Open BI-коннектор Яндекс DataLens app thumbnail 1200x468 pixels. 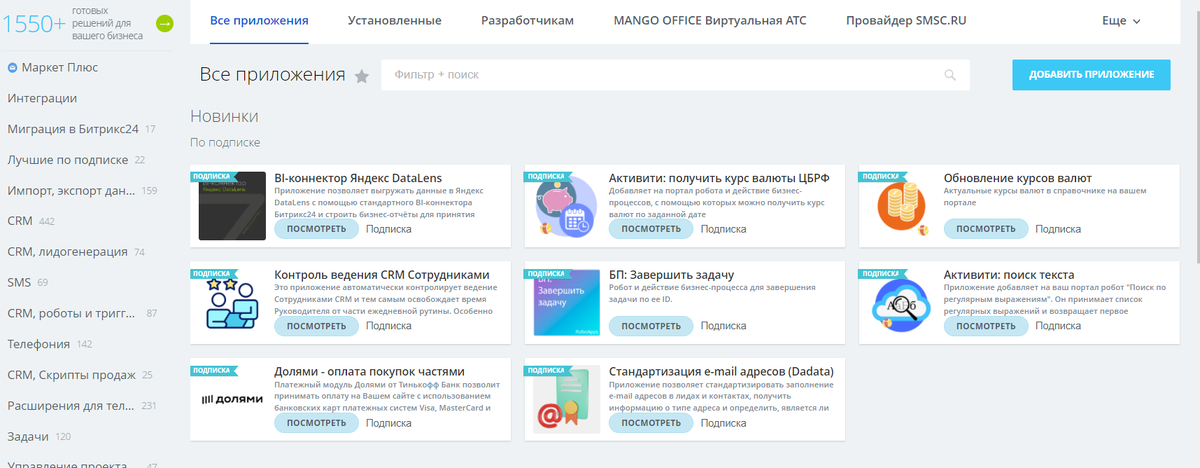[x=232, y=206]
